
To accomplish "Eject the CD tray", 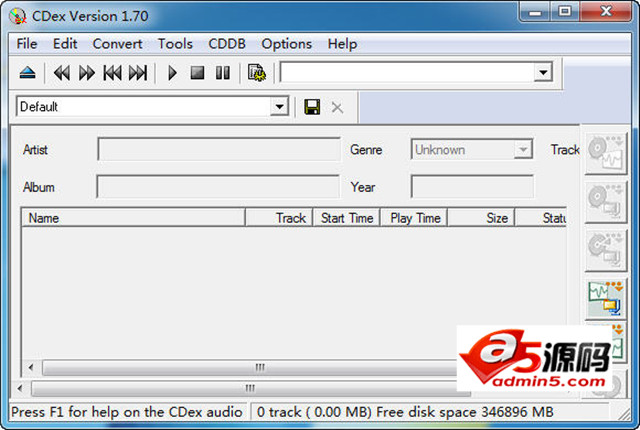I will coord(28,73).
